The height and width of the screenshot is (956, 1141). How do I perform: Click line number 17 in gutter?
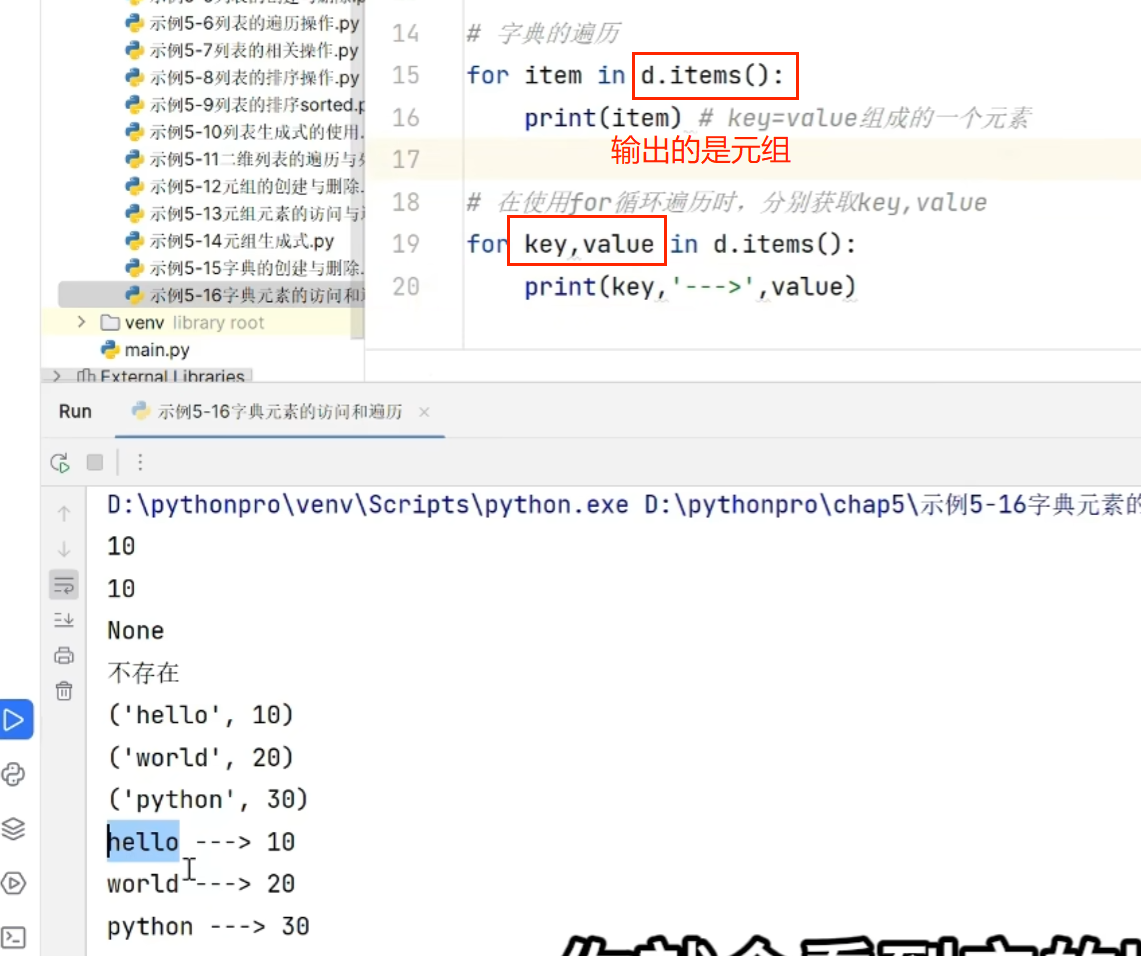(x=405, y=159)
